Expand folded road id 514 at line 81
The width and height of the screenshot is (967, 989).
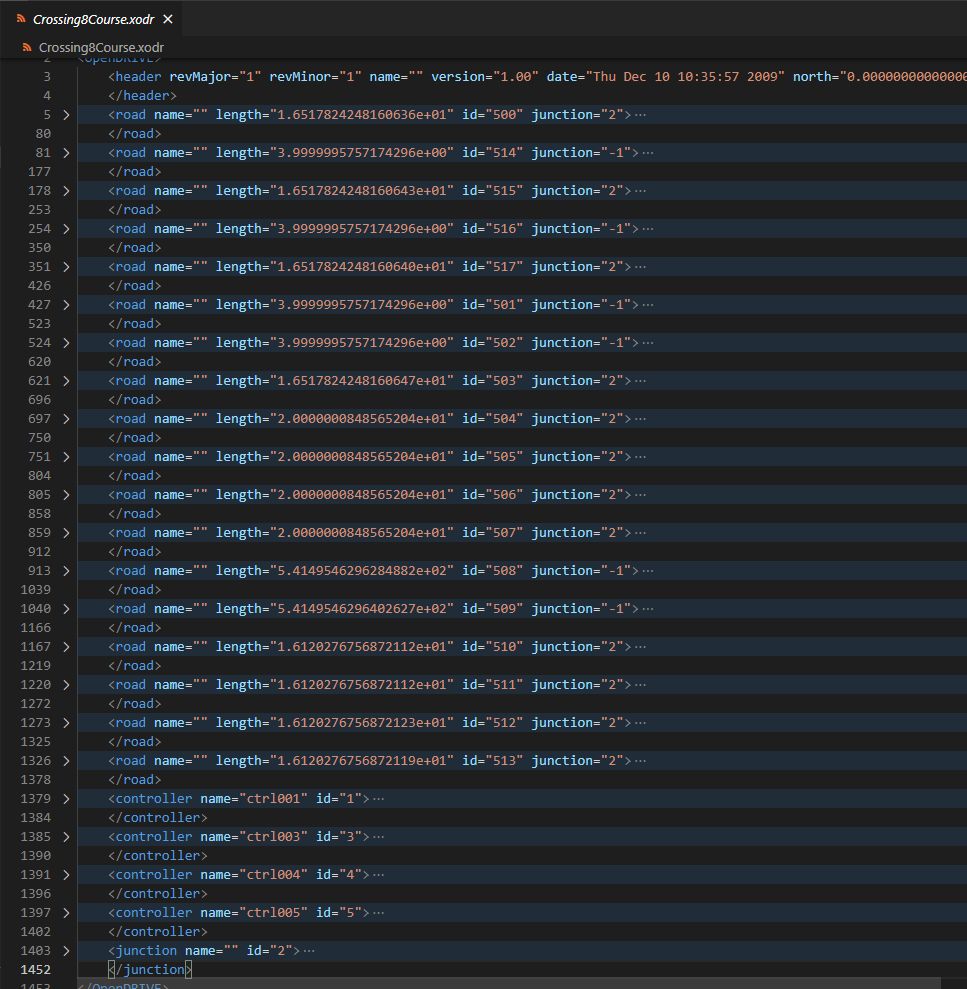(x=66, y=153)
